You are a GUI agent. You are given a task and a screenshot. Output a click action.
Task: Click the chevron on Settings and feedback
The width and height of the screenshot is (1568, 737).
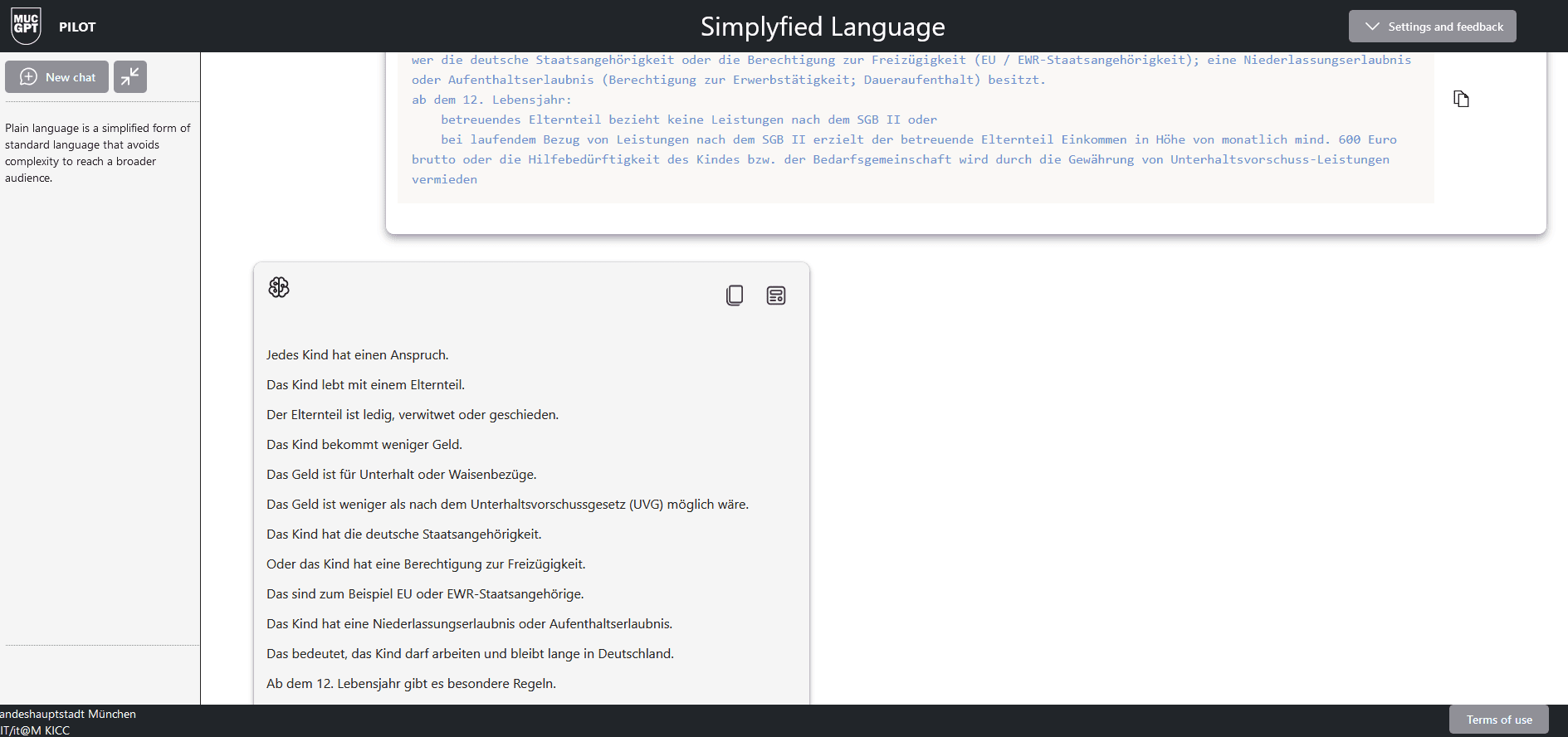(x=1372, y=27)
